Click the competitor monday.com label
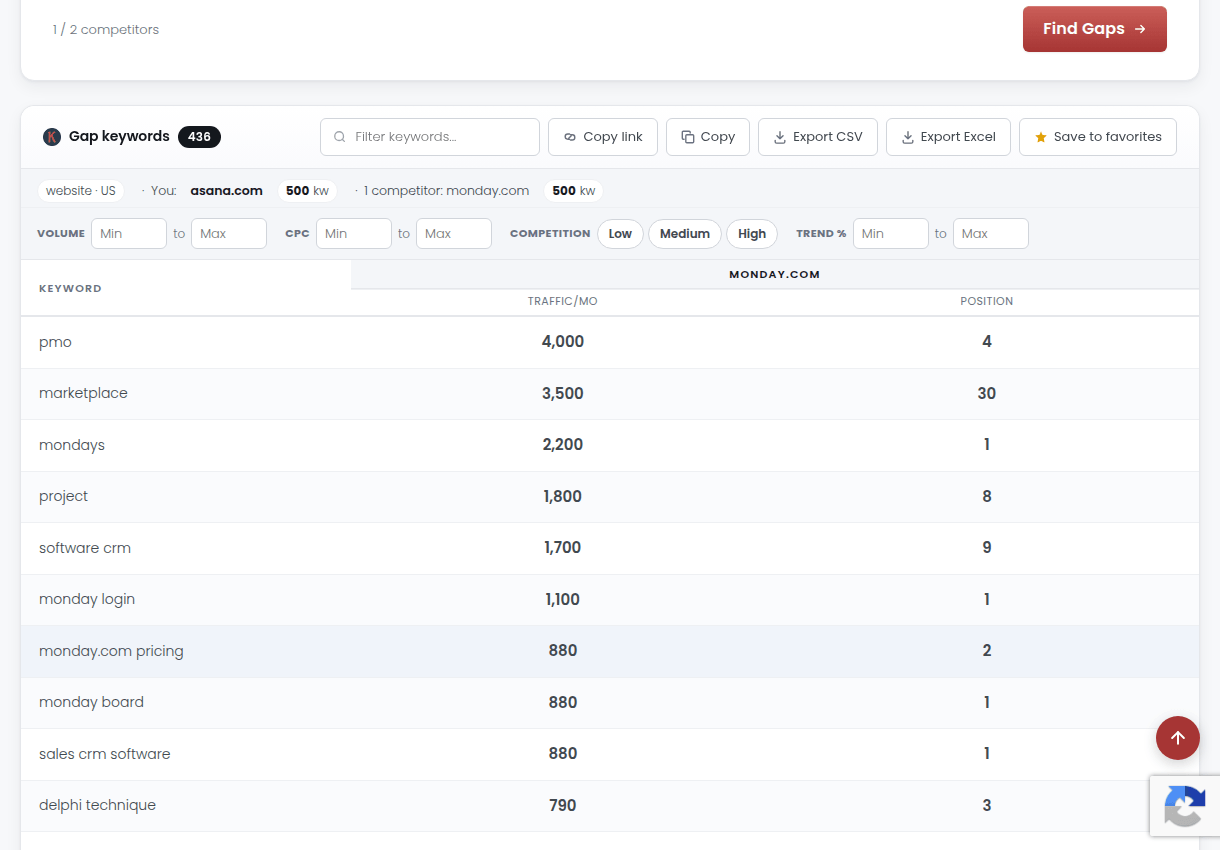The height and width of the screenshot is (850, 1220). (x=446, y=191)
